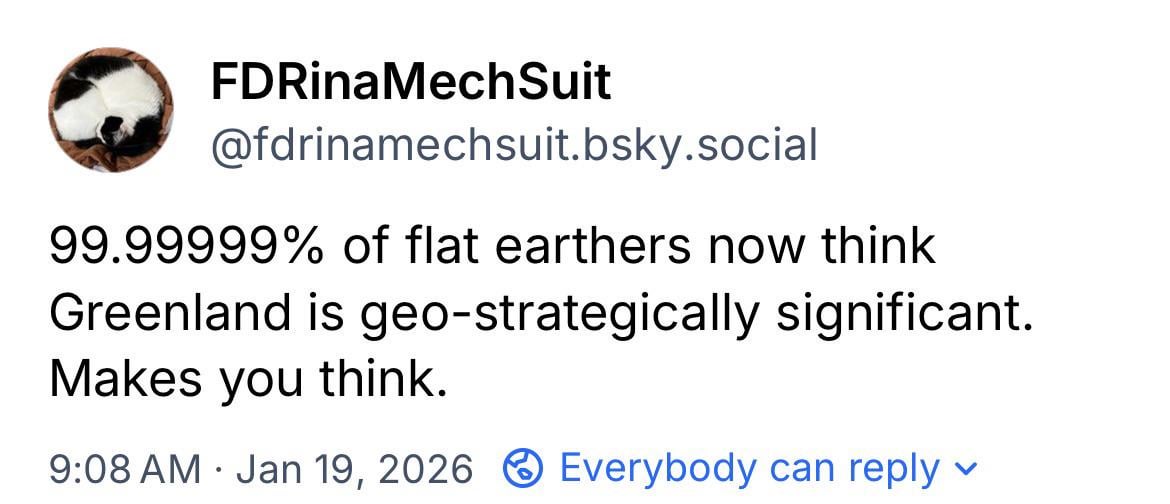Viewport: 1170px width, 504px height.
Task: Expand the reply settings chevron
Action: tap(967, 467)
